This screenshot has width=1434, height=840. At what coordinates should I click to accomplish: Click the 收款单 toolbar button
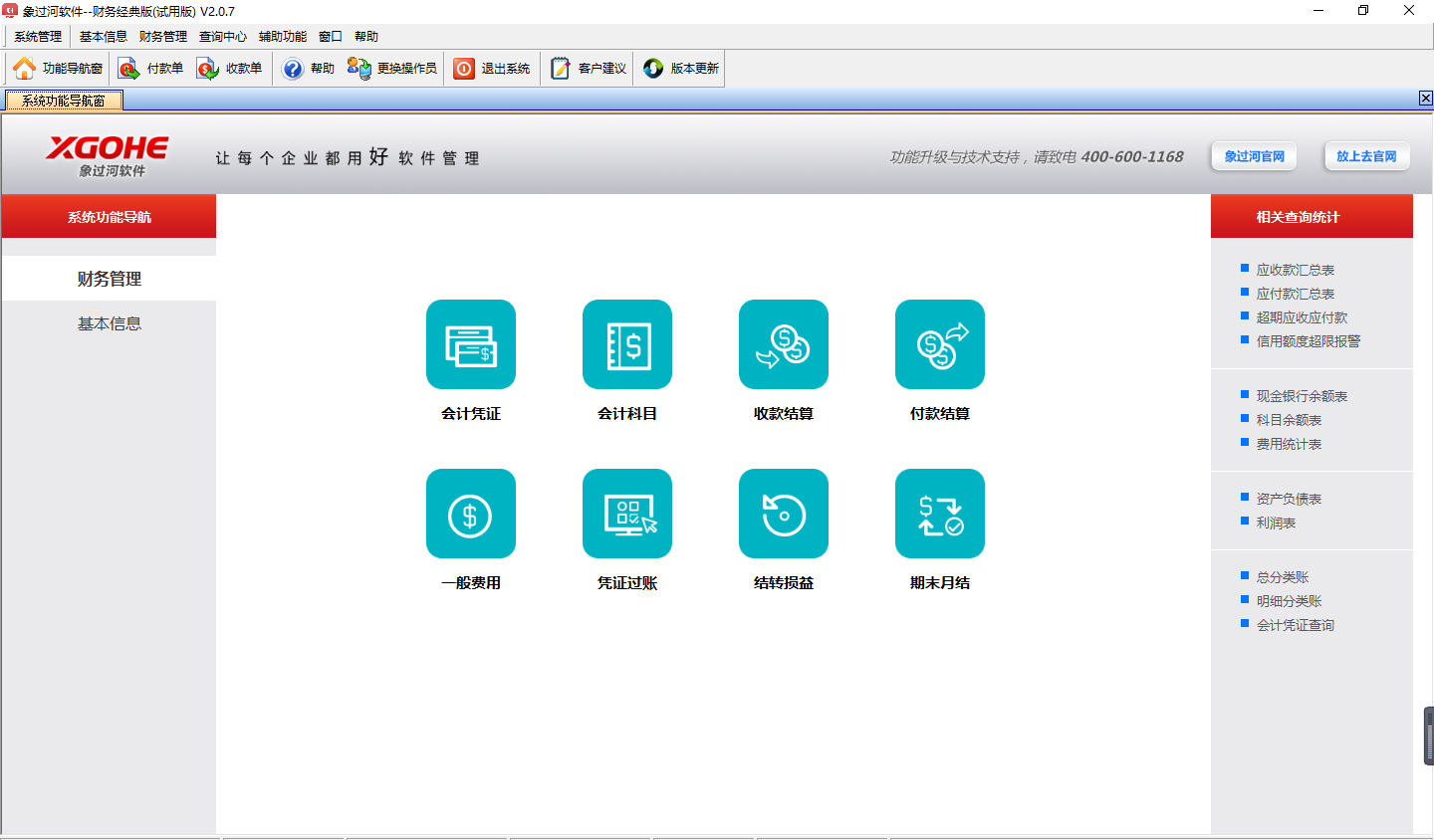click(x=230, y=69)
